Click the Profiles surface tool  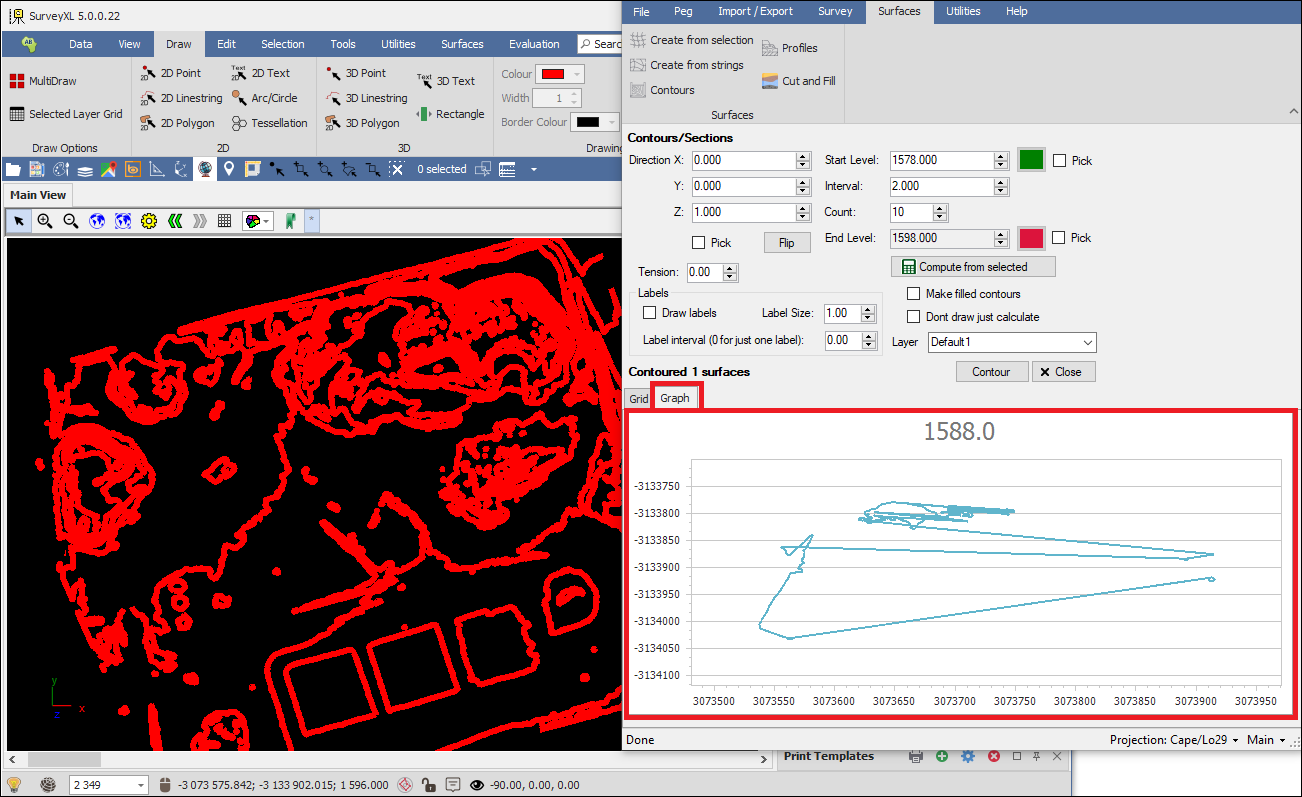point(789,48)
